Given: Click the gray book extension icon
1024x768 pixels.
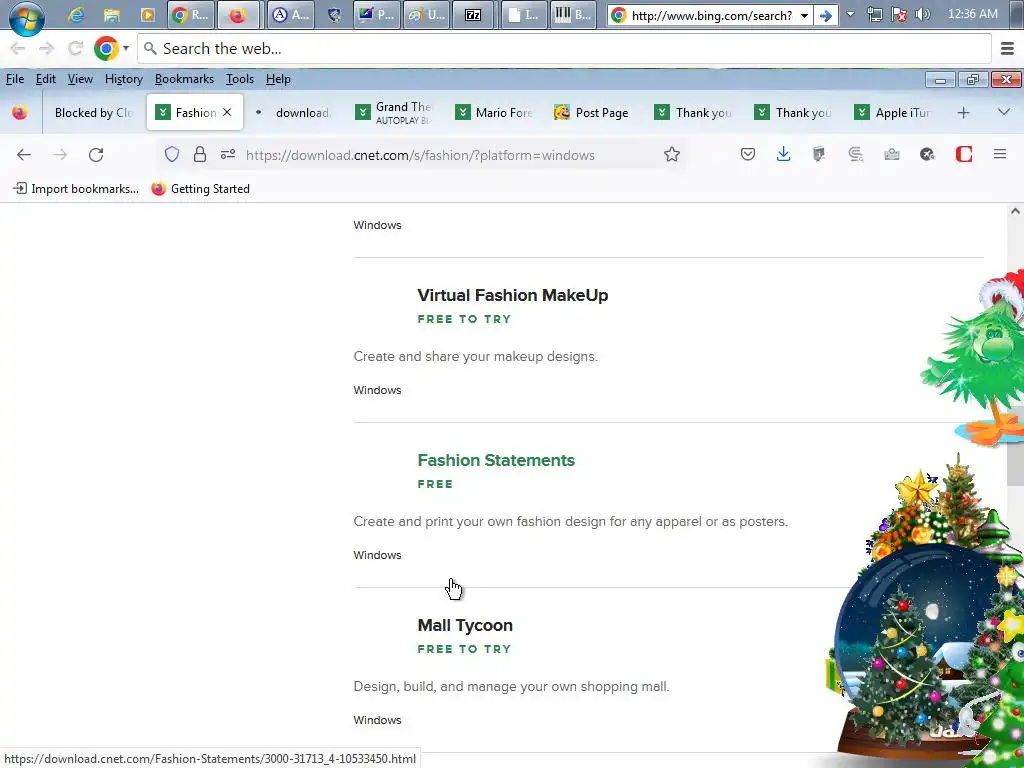Looking at the screenshot, I should tap(819, 154).
